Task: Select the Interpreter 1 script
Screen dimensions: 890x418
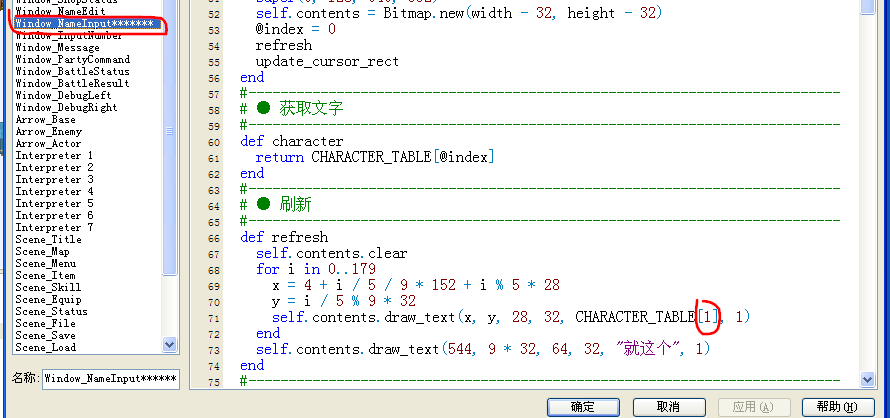Action: click(54, 156)
